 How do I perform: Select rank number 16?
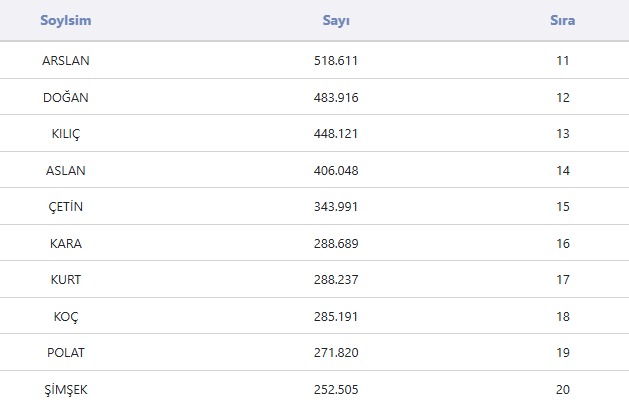(x=563, y=243)
